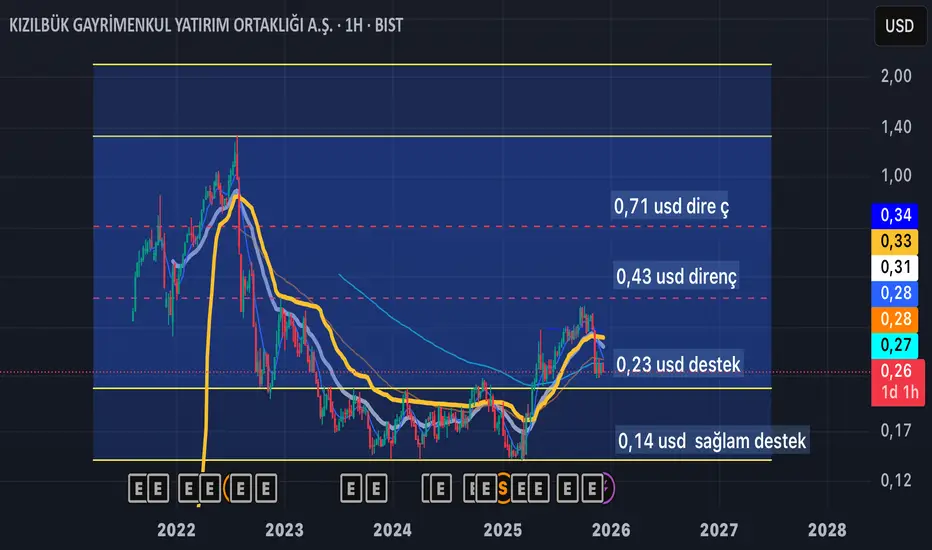This screenshot has width=932, height=550.
Task: Click the purple upcoming-earnings marker by 2026
Action: (x=608, y=488)
